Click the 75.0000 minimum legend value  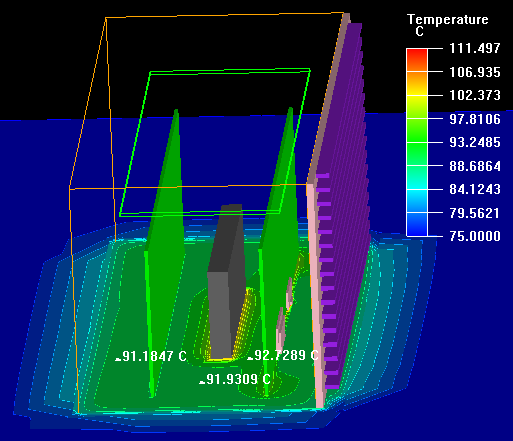point(475,236)
